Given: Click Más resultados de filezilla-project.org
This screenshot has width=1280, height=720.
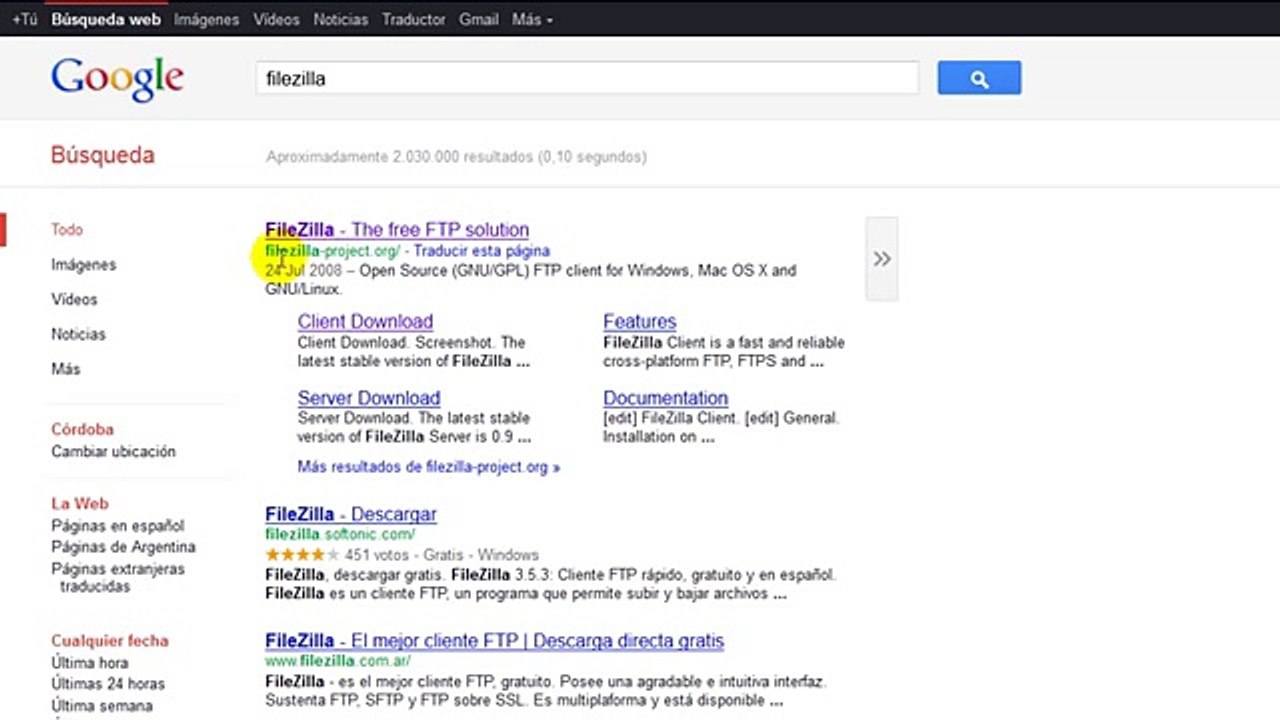Looking at the screenshot, I should click(429, 467).
